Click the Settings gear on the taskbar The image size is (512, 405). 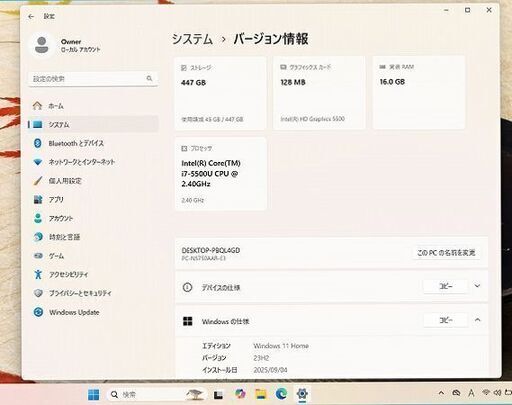pyautogui.click(x=302, y=394)
